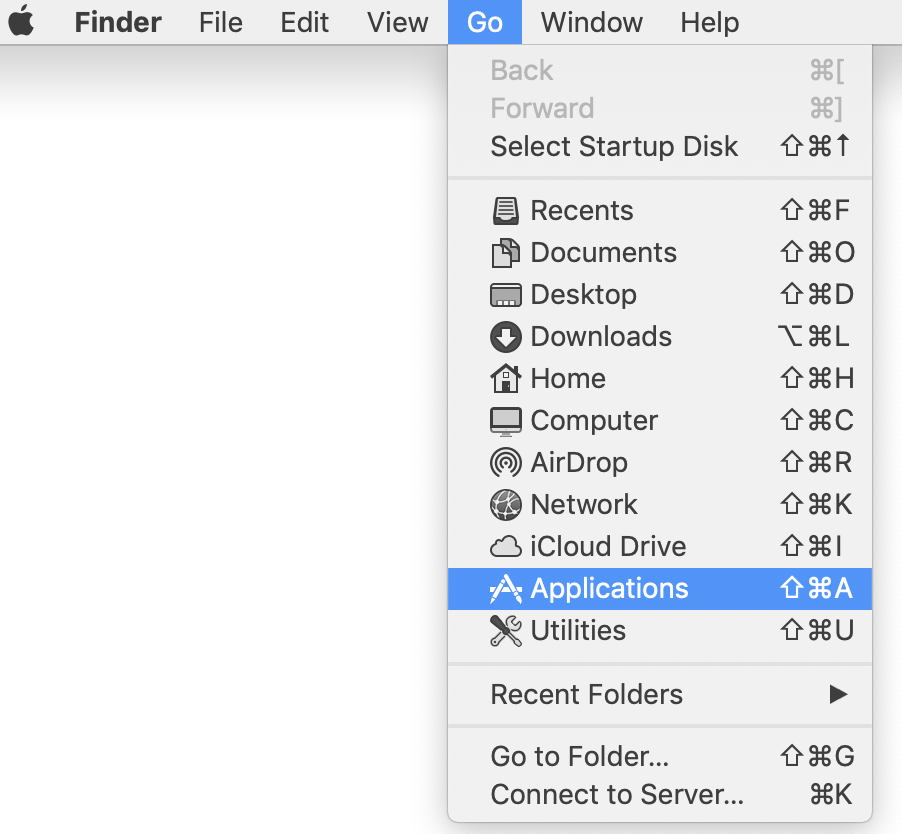Choose Connect to Server… entry
Screen dimensions: 902x834
pos(660,794)
